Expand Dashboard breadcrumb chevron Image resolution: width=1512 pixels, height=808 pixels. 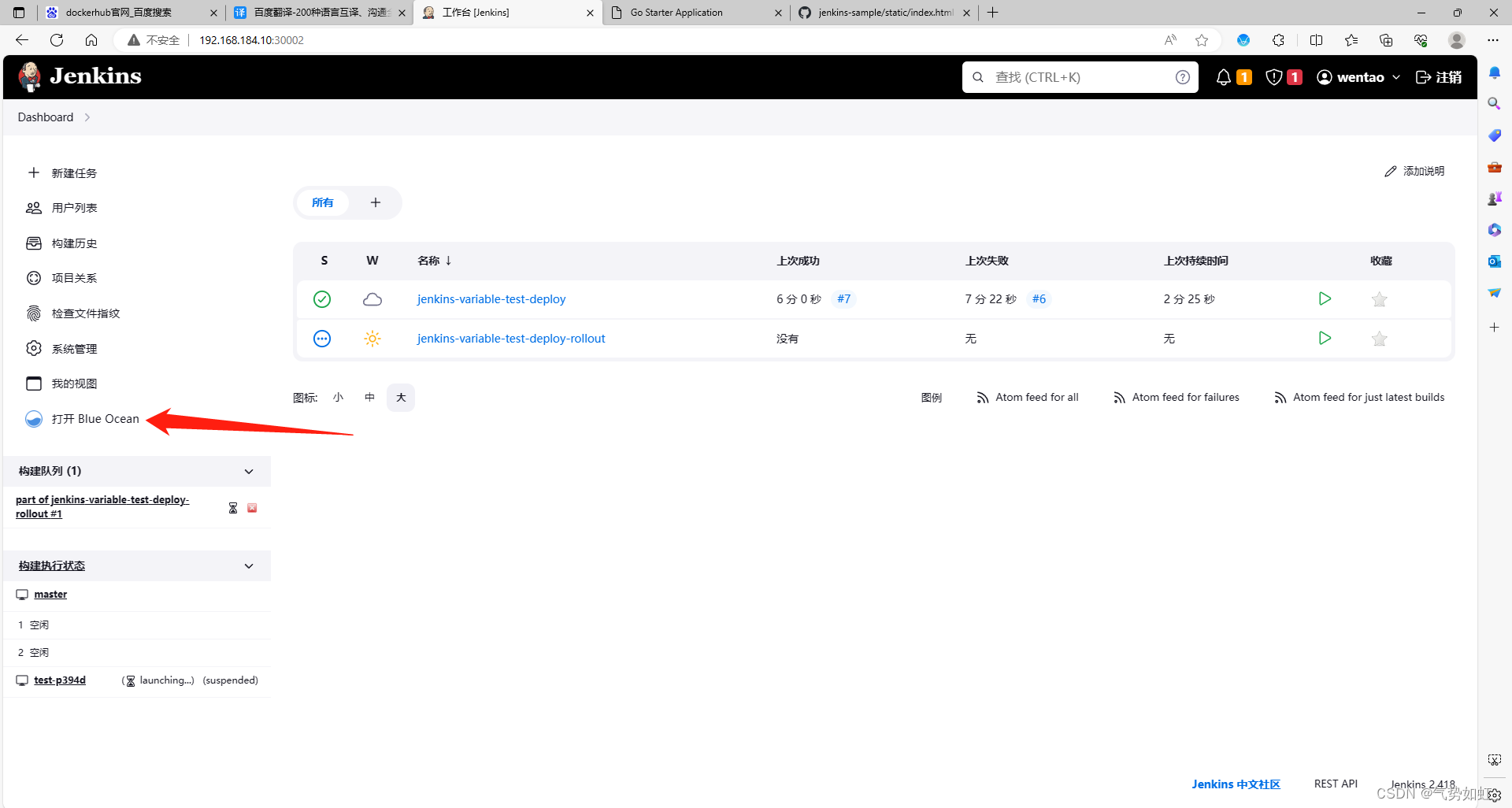[87, 117]
